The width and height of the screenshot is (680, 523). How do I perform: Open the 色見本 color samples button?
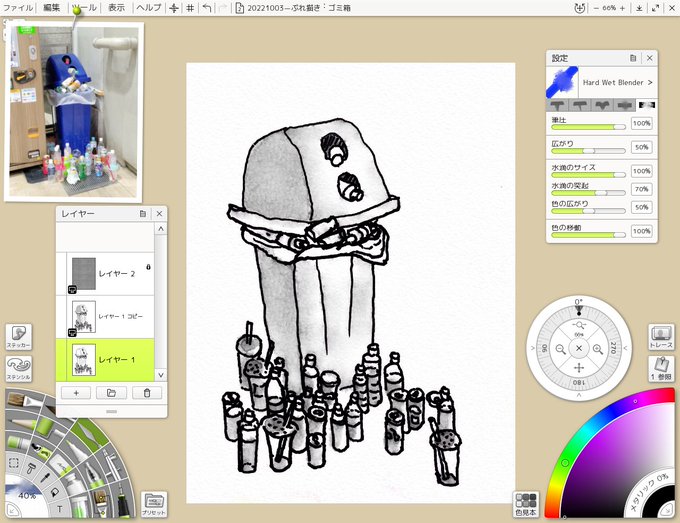[x=526, y=505]
